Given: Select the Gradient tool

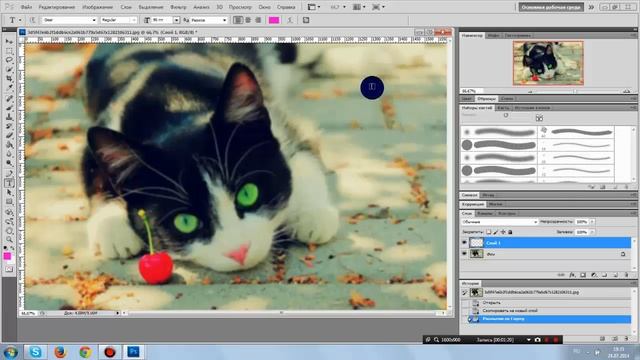Looking at the screenshot, I should pos(9,144).
